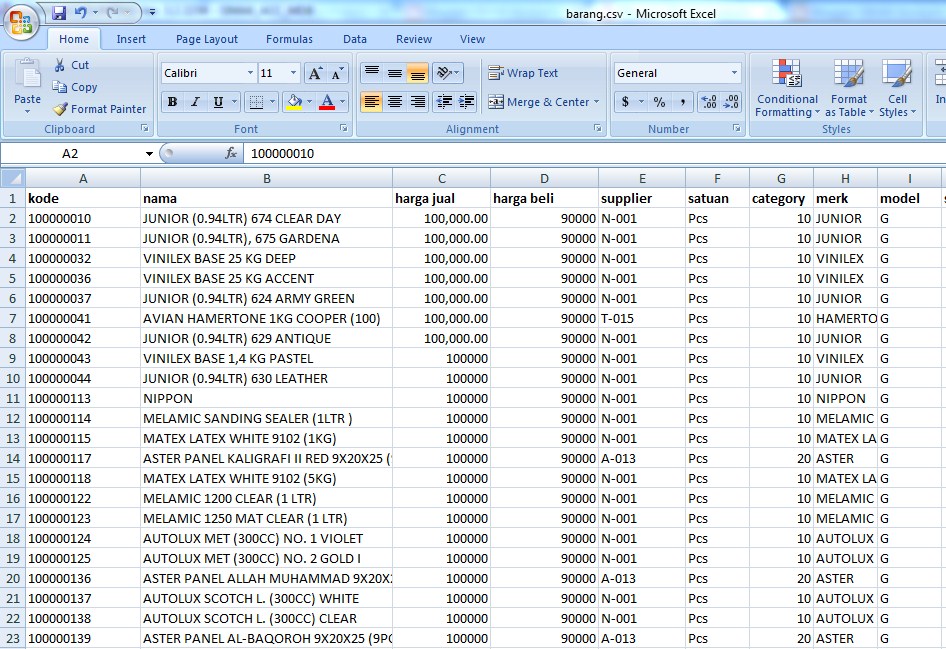Open the Review tab
Viewport: 946px width, 649px height.
tap(413, 38)
